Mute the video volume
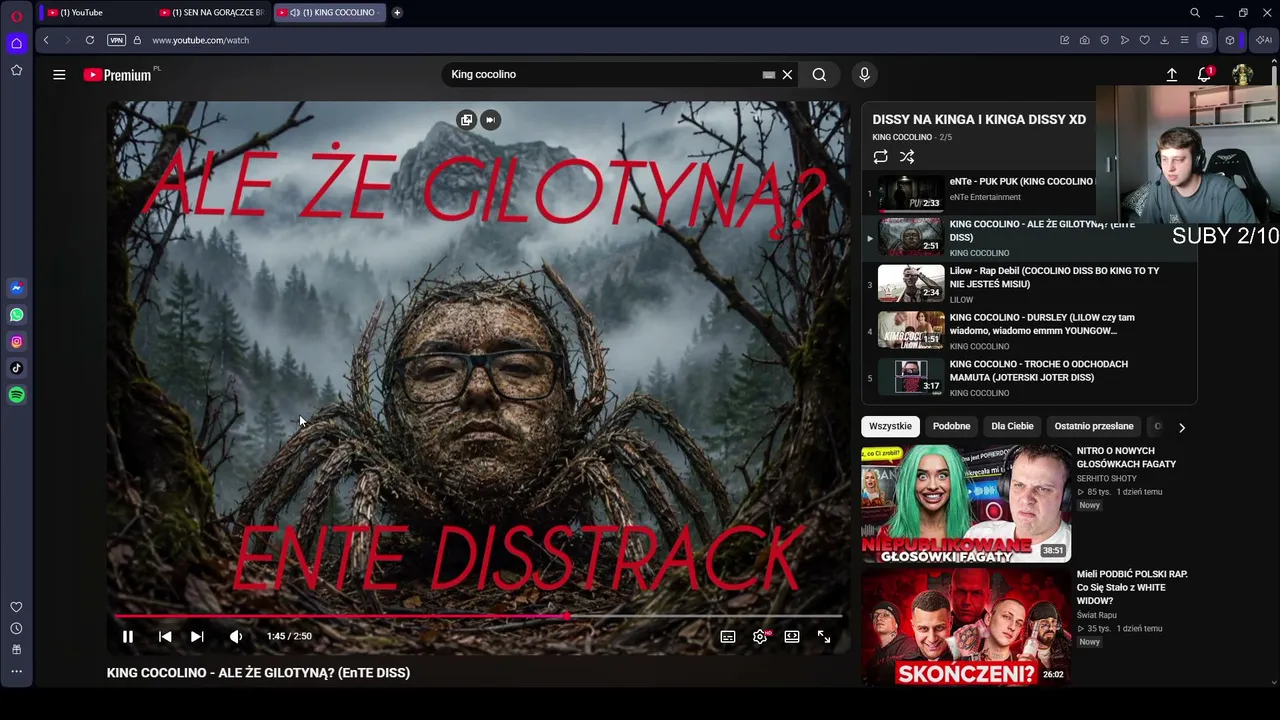 236,636
